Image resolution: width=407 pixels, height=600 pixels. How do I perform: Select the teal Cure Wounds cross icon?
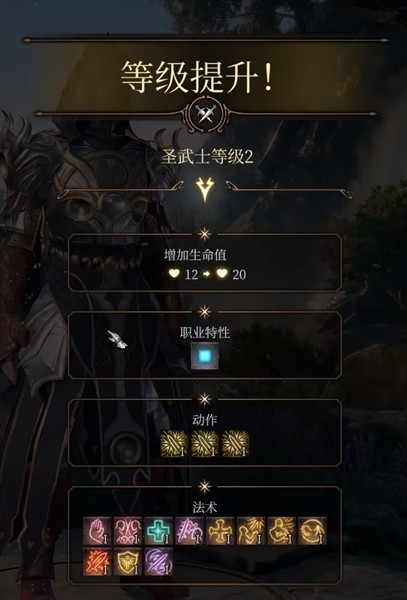tap(158, 531)
